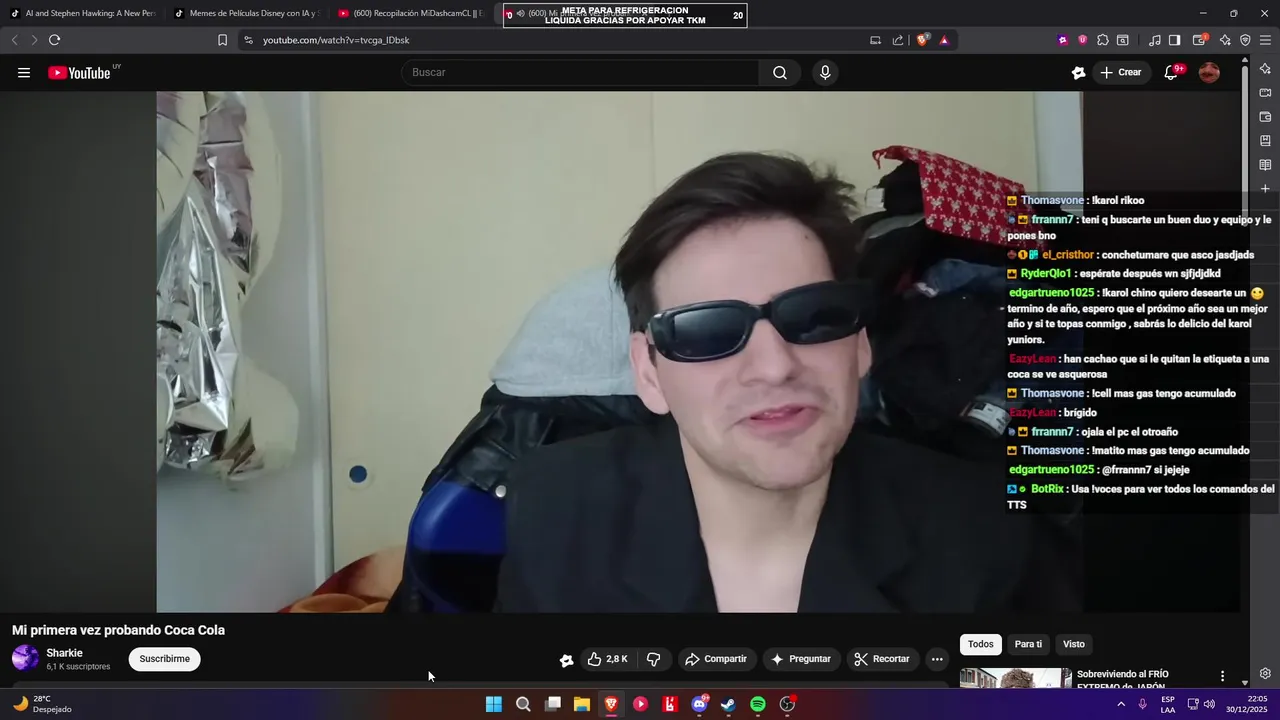
Task: Open the browser share icon
Action: tap(898, 40)
